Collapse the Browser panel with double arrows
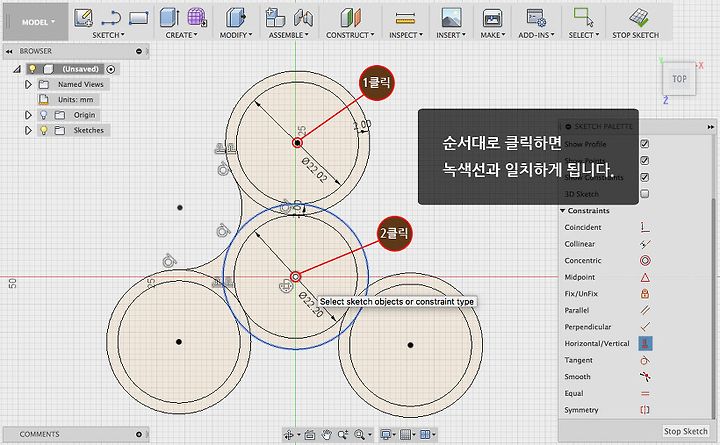Screen dimensions: 720x445 point(9,51)
